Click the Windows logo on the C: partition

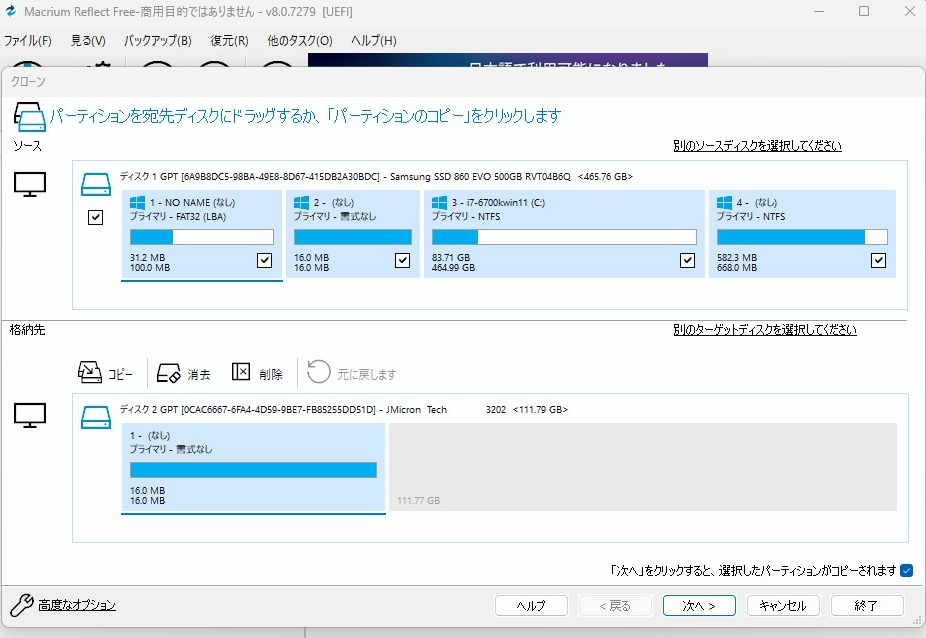click(x=437, y=201)
